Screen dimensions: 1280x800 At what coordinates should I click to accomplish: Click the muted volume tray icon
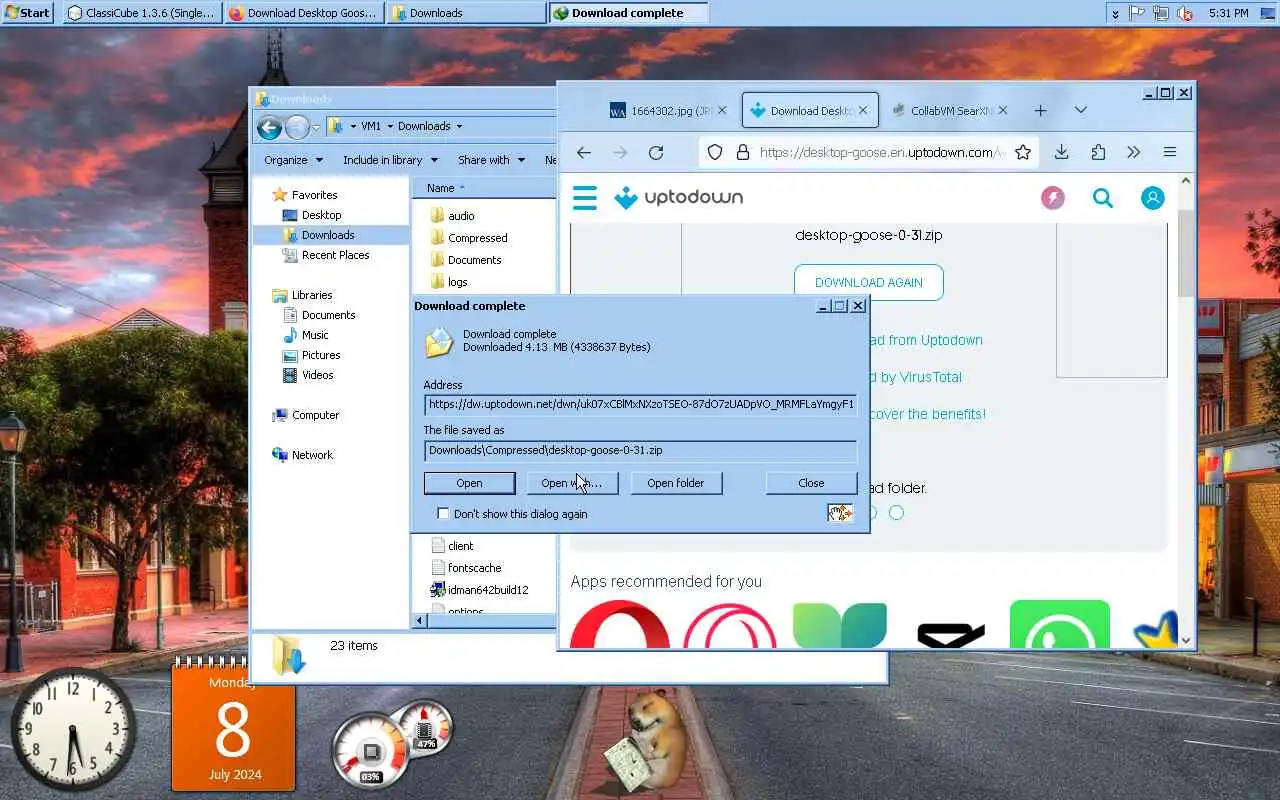(1185, 13)
